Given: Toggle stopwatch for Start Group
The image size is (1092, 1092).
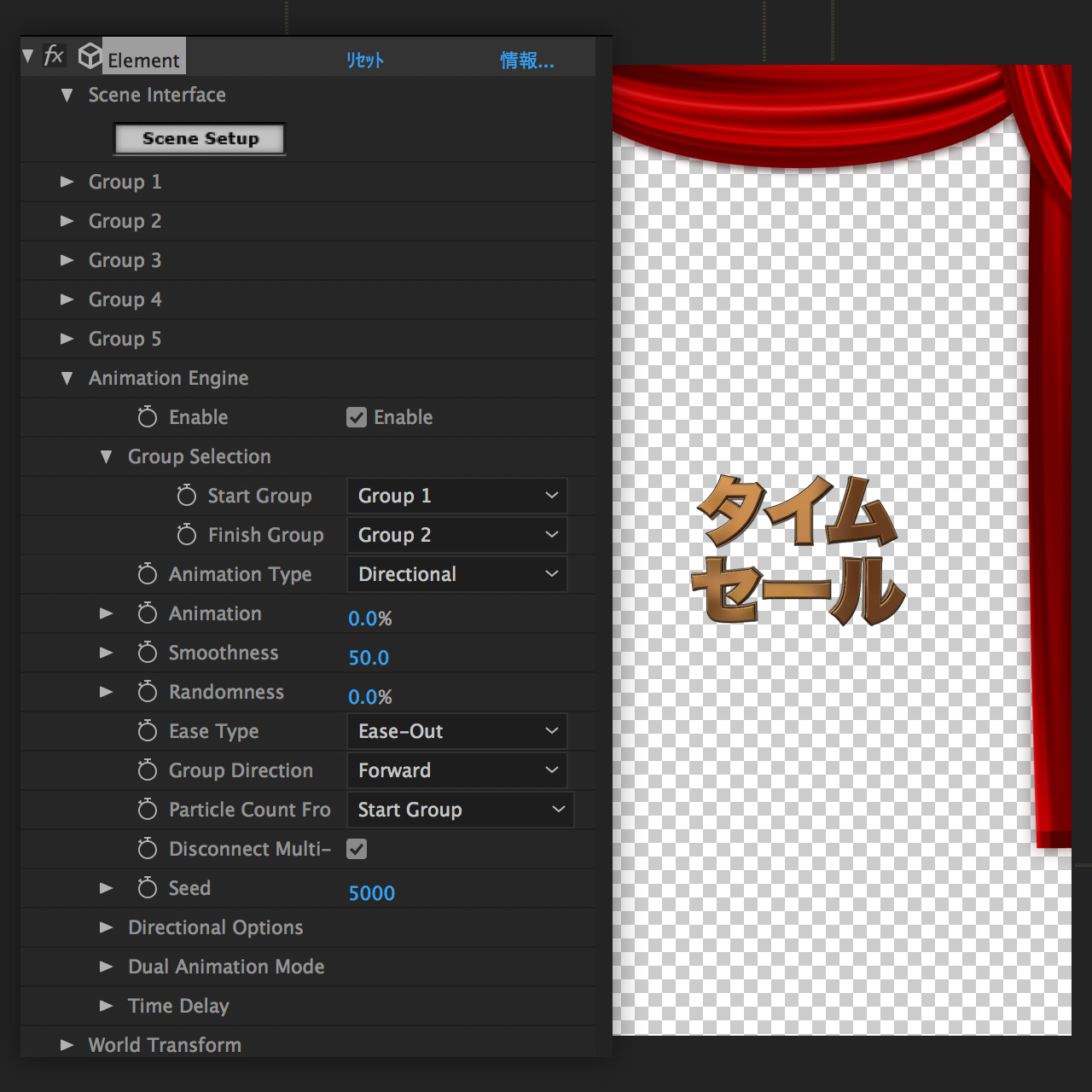Looking at the screenshot, I should [187, 496].
